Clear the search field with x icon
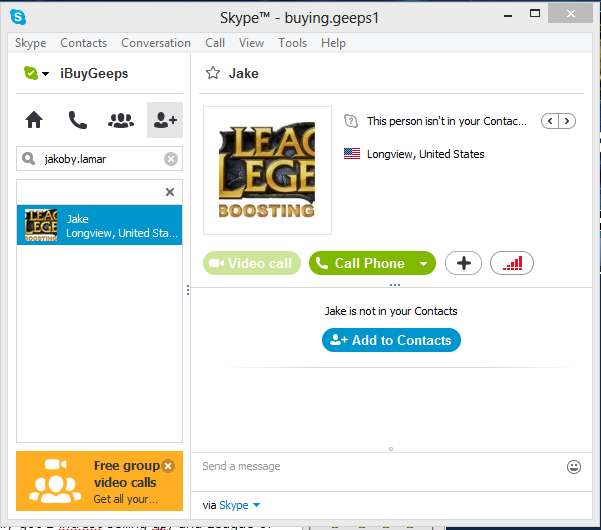Image resolution: width=601 pixels, height=530 pixels. (x=171, y=159)
